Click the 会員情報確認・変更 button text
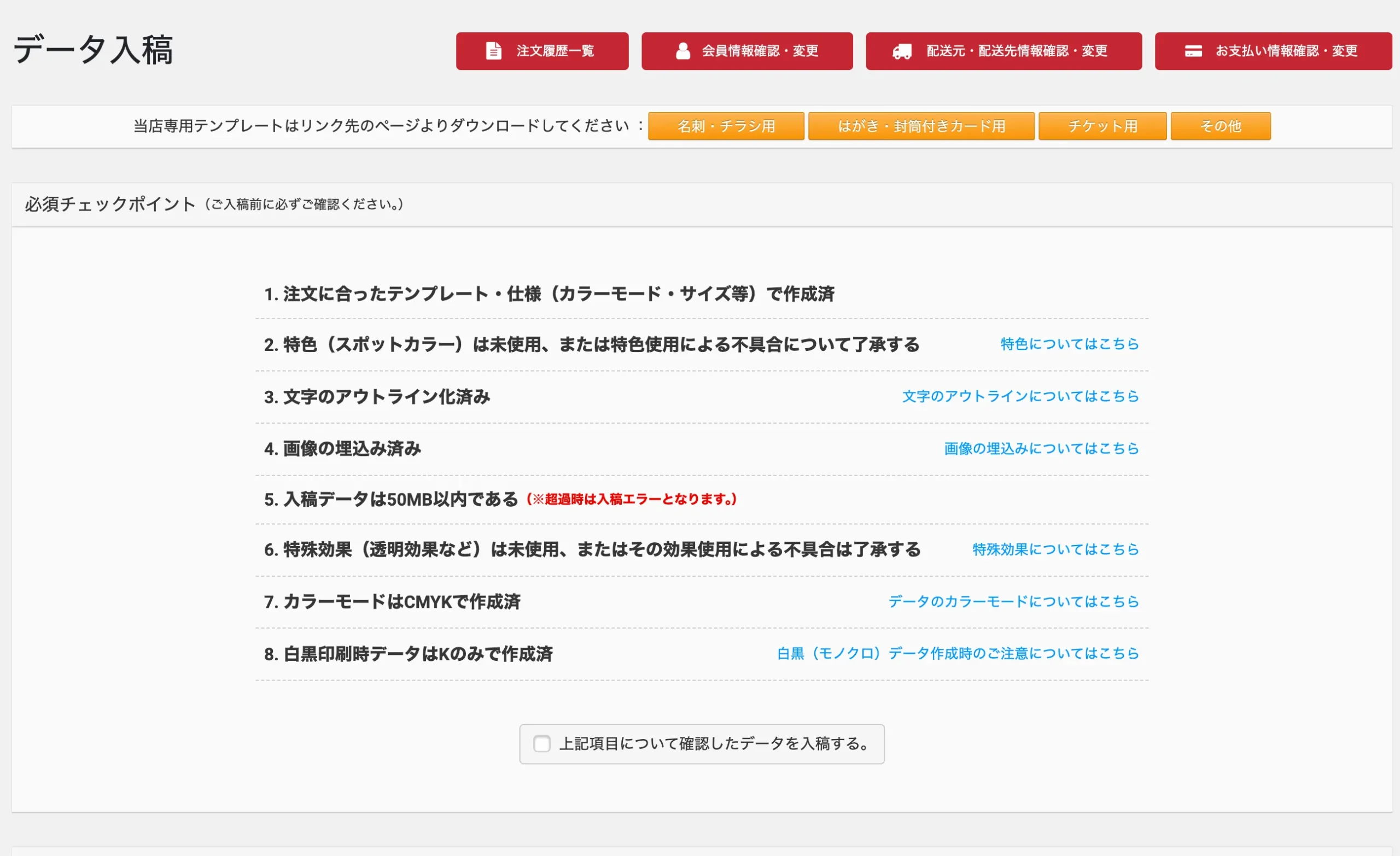This screenshot has height=856, width=1400. click(760, 51)
